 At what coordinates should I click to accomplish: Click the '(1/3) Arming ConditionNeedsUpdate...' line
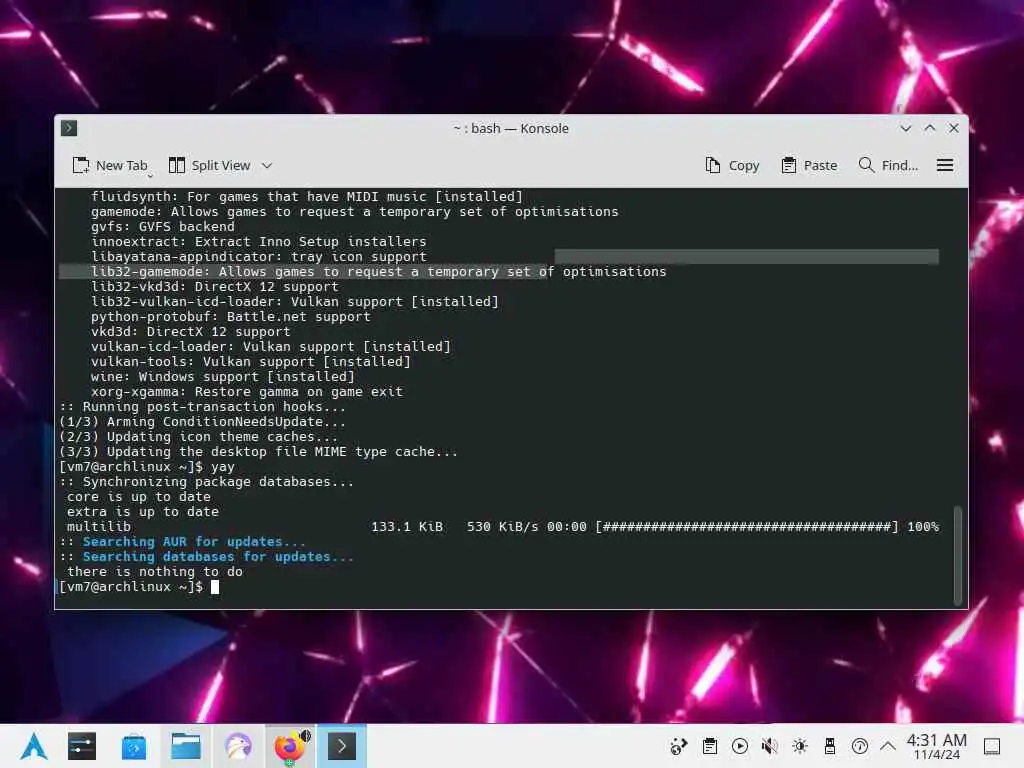click(x=202, y=422)
